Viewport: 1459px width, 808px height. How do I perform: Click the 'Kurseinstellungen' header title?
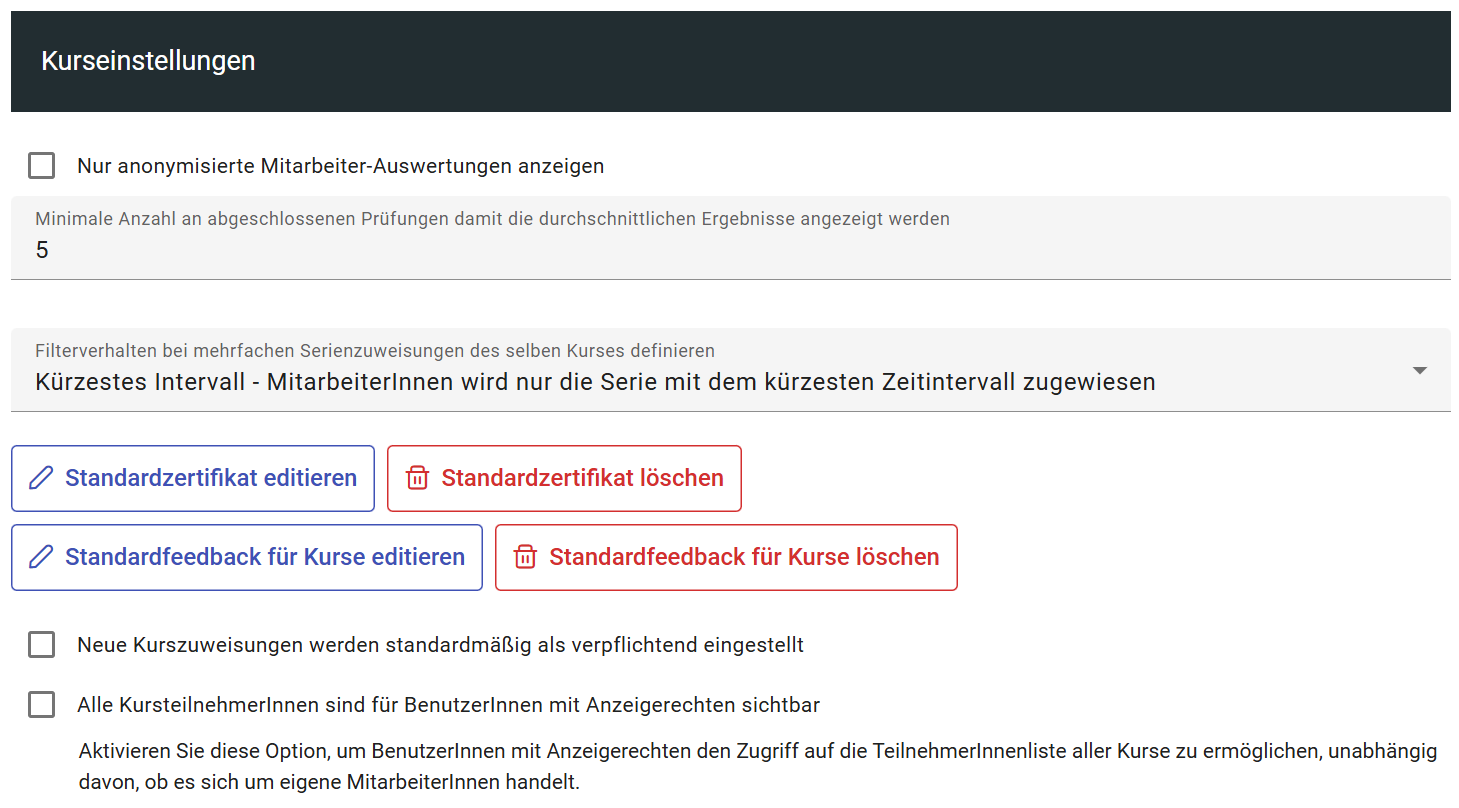point(148,61)
